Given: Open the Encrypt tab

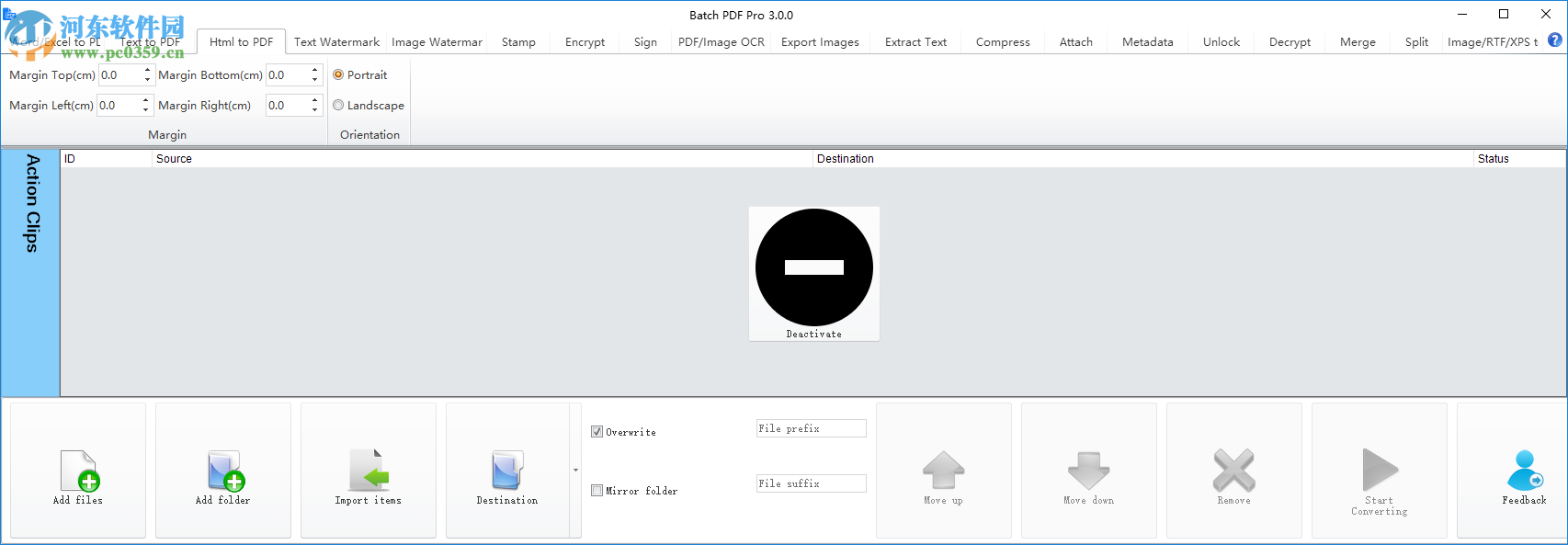Looking at the screenshot, I should pyautogui.click(x=585, y=42).
